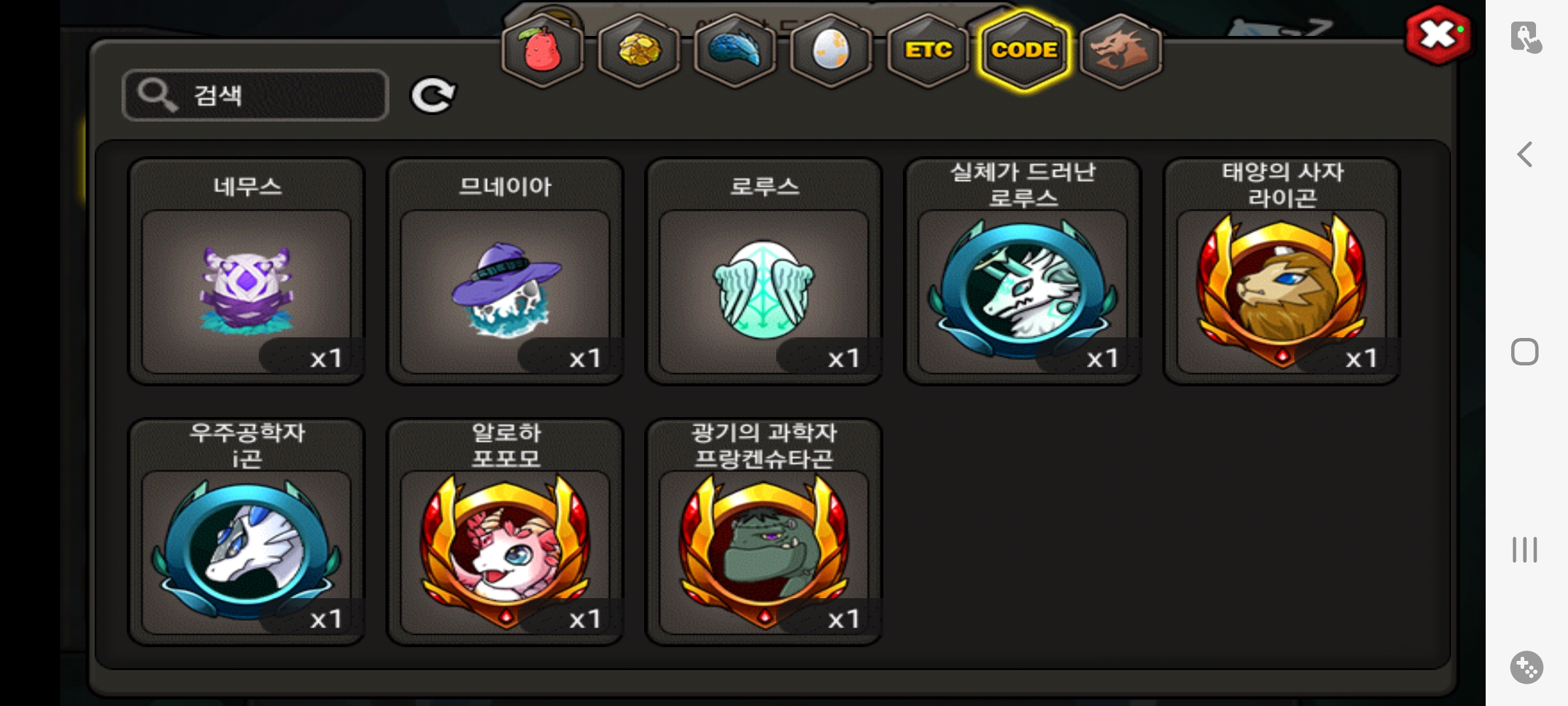The height and width of the screenshot is (706, 1568).
Task: Open the 우주공학자 i곤 dragon medallion
Action: 246,532
